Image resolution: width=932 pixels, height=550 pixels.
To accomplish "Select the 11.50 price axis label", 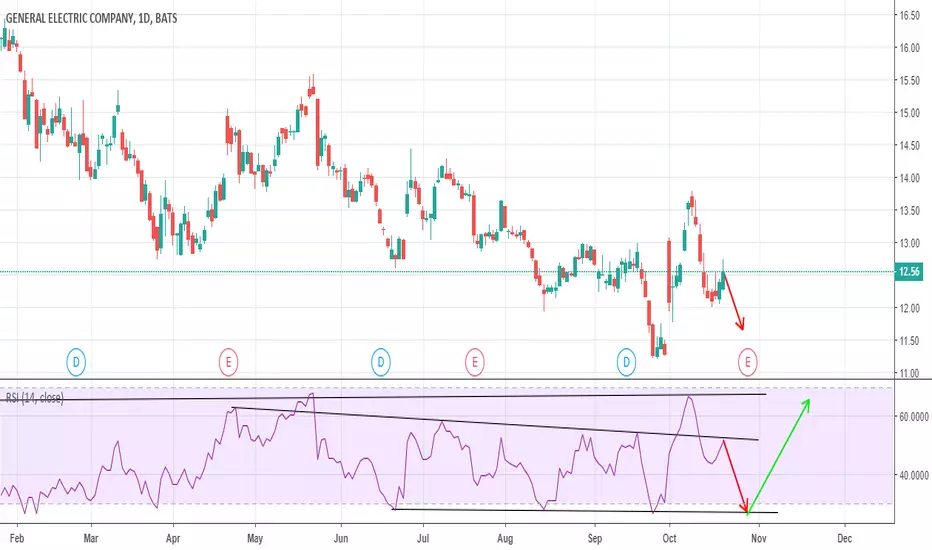I will [909, 341].
